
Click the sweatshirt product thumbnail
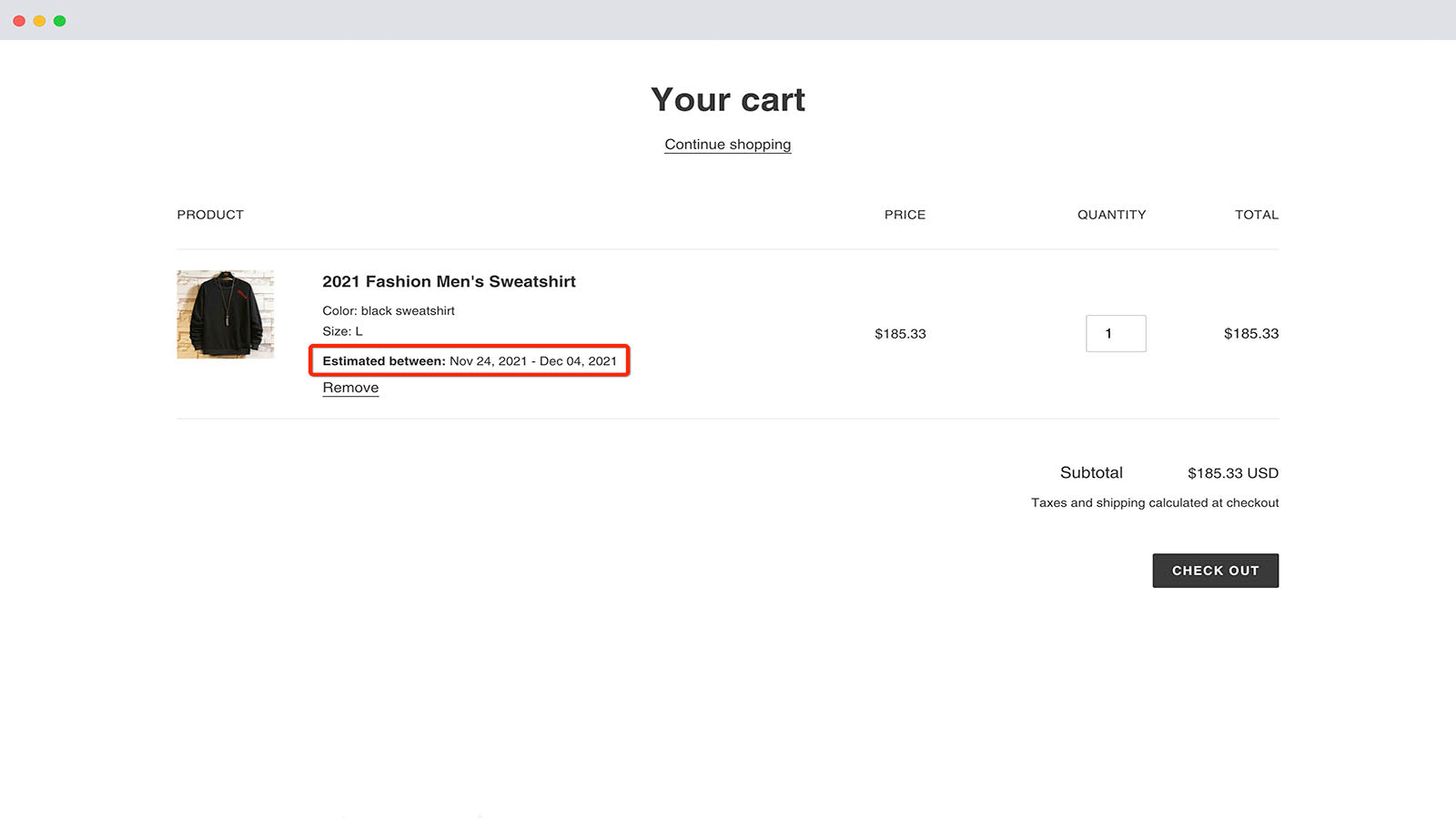[225, 314]
